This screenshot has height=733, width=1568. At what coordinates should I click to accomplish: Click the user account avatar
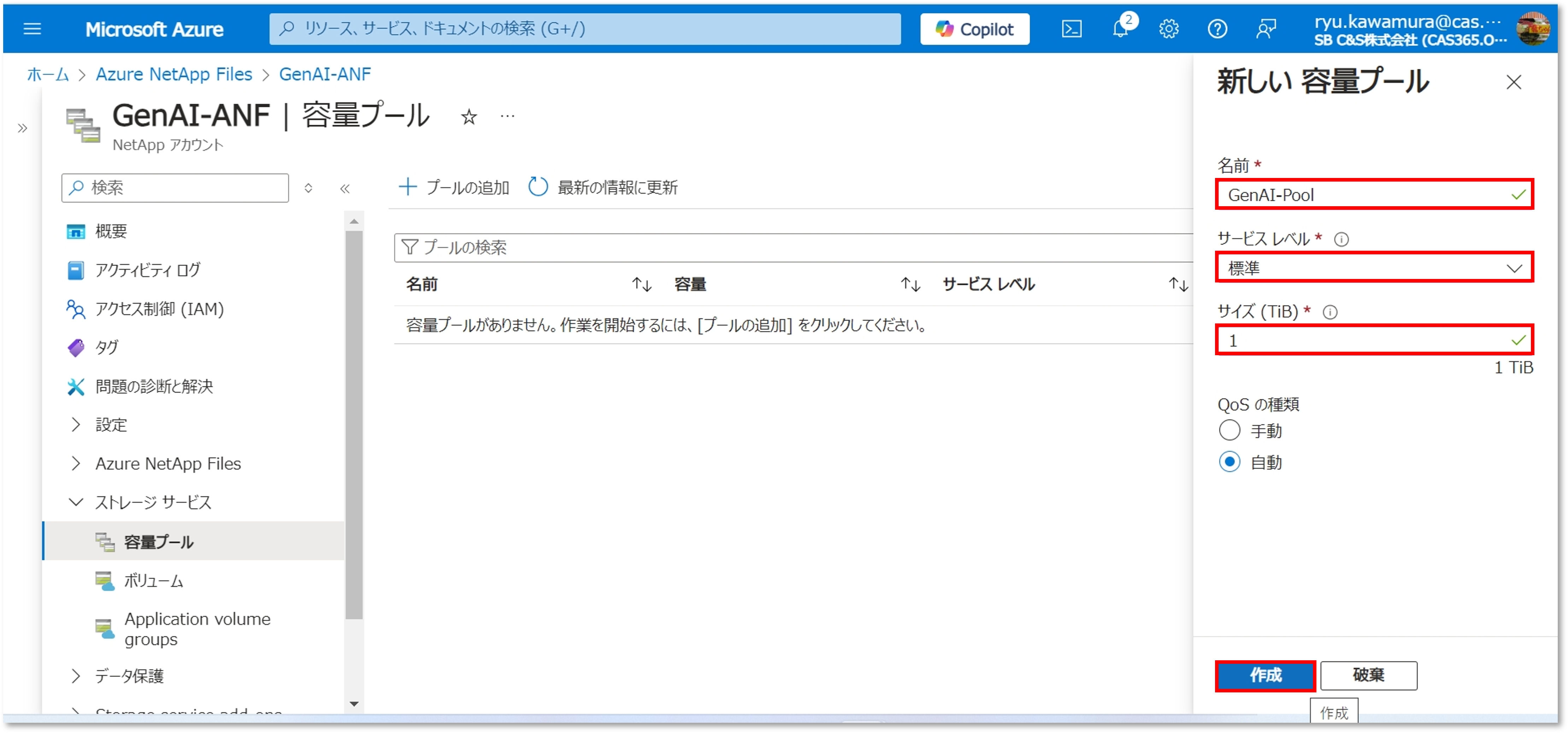coord(1532,29)
